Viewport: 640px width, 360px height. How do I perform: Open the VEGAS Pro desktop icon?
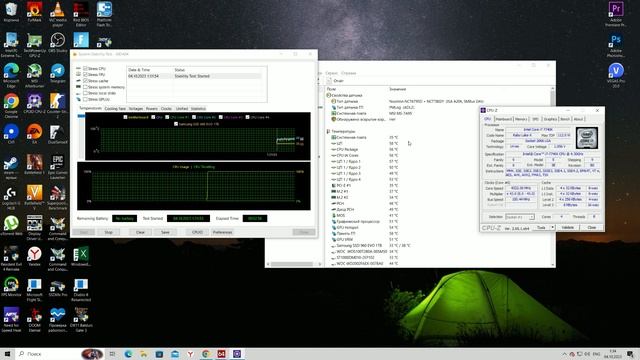click(616, 75)
